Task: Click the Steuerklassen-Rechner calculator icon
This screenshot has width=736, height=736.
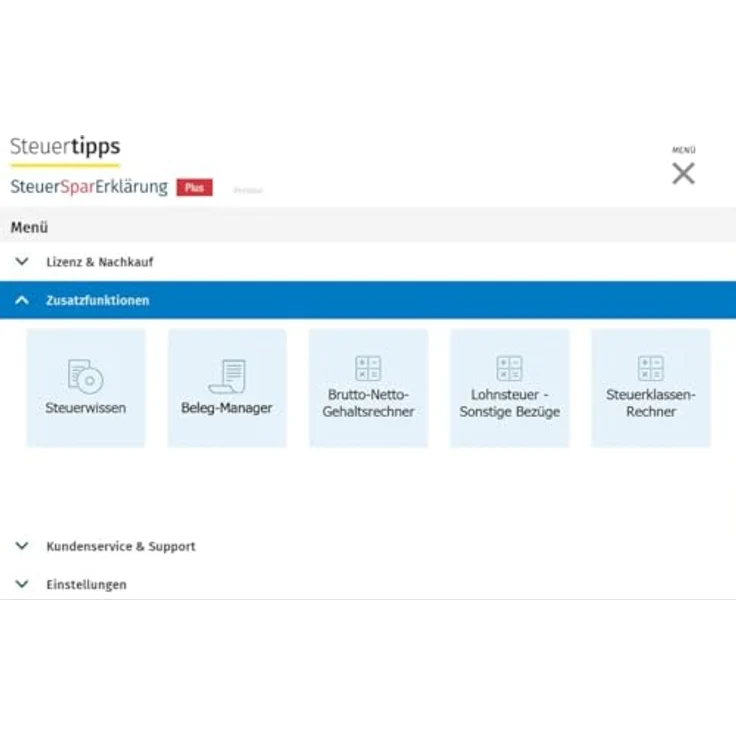Action: coord(651,368)
